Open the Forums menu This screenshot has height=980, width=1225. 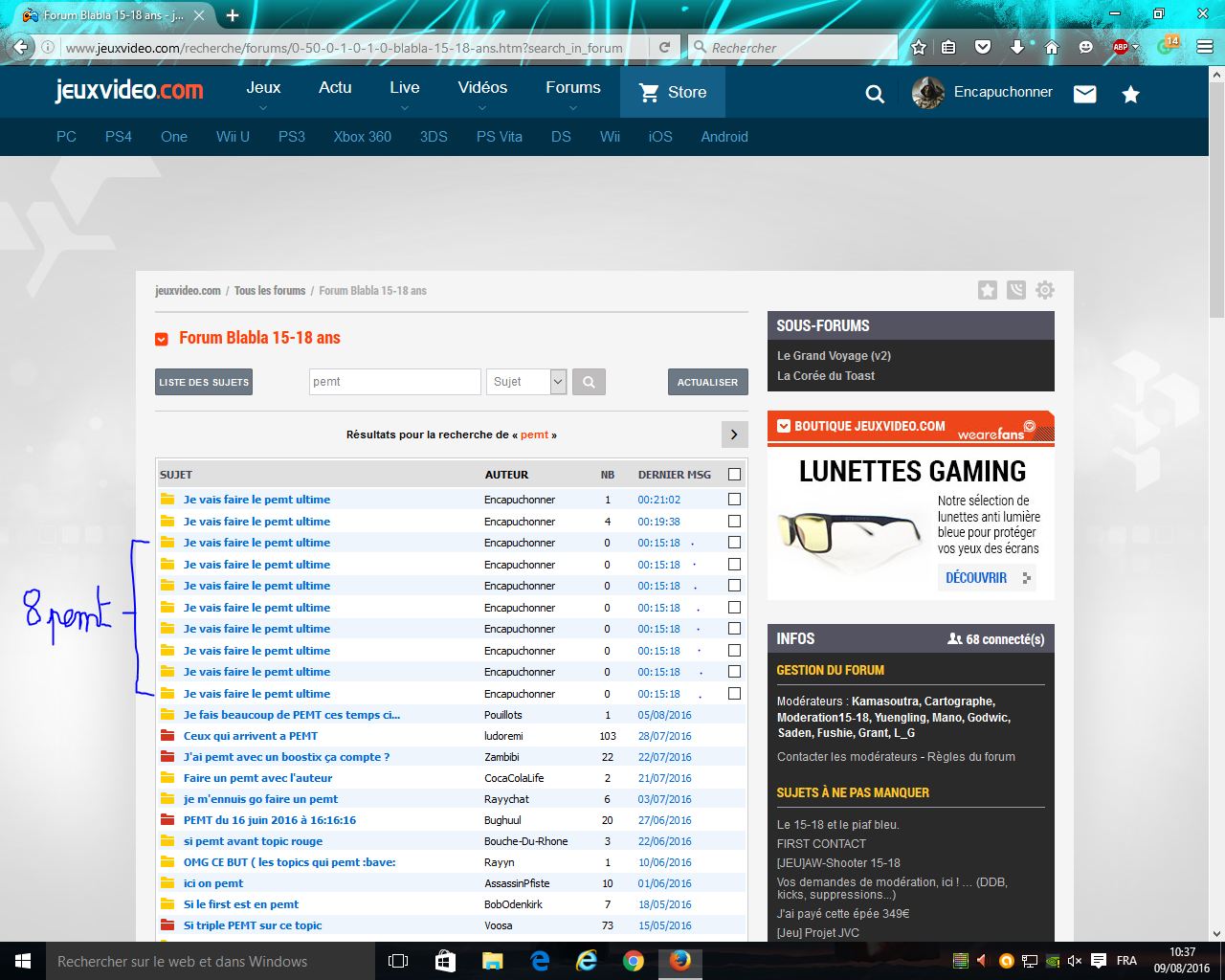(572, 88)
